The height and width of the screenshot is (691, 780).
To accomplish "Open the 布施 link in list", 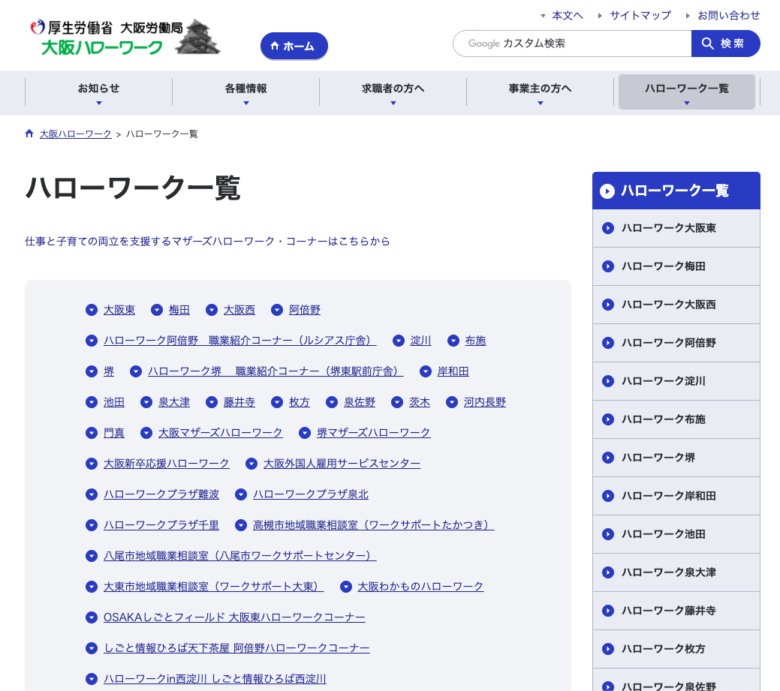I will (475, 341).
